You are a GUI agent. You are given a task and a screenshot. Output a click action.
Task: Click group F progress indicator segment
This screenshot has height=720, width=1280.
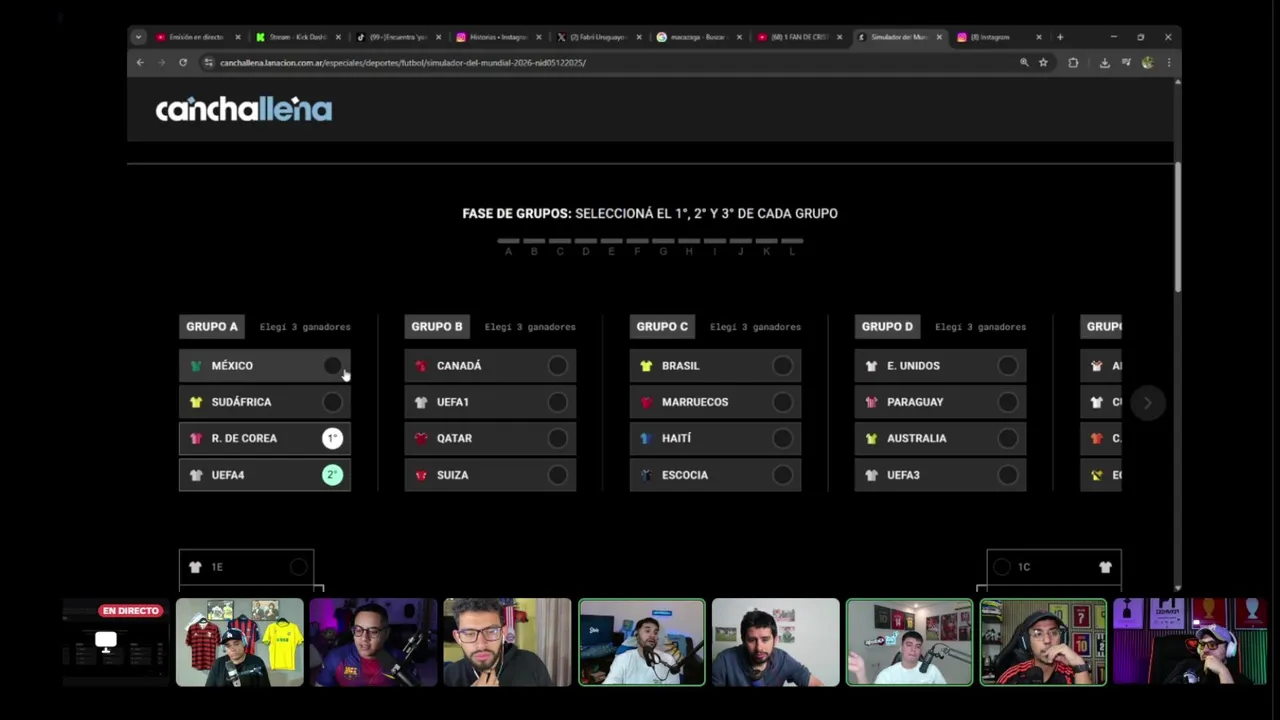point(637,241)
